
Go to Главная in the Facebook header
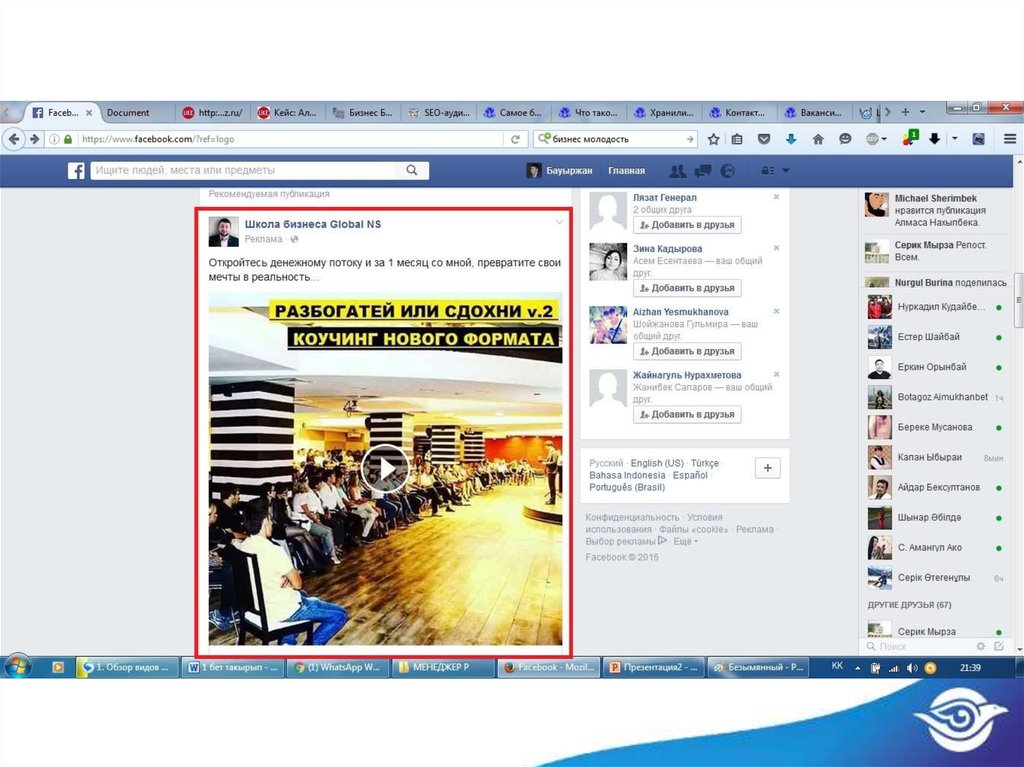click(627, 171)
